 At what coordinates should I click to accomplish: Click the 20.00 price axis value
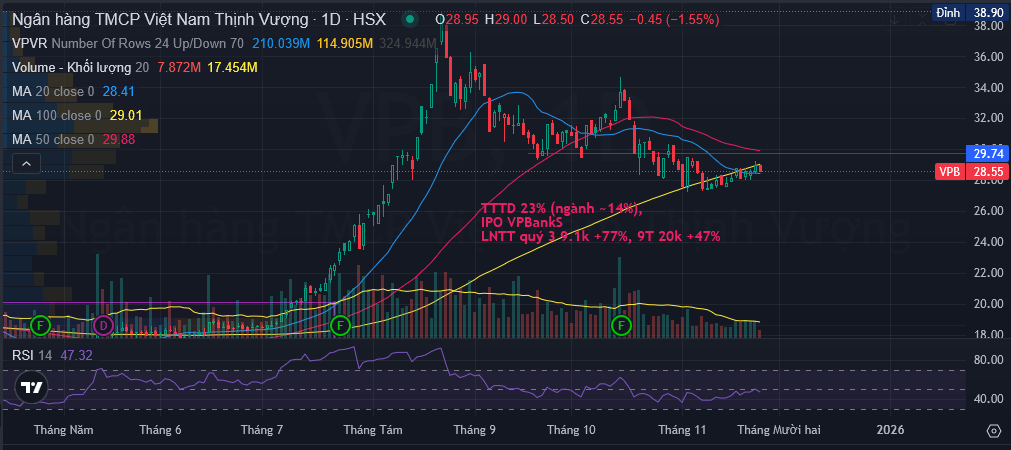tap(988, 304)
